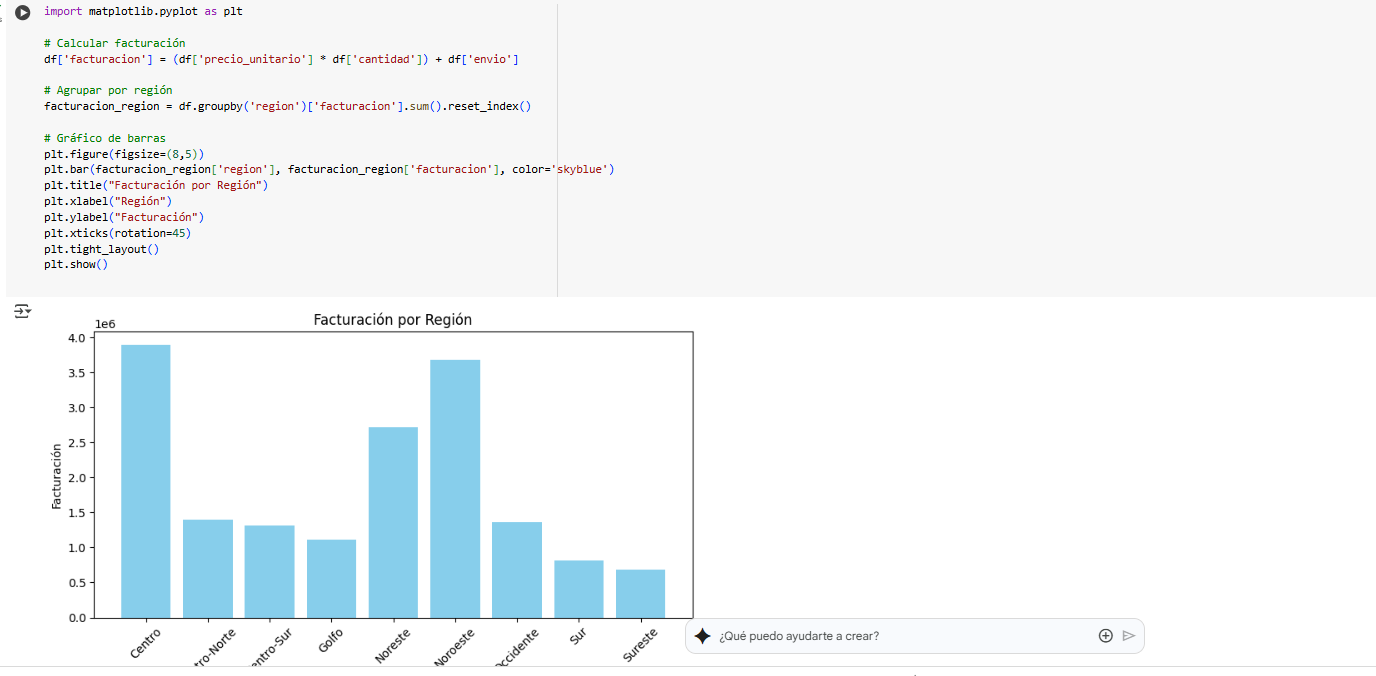The height and width of the screenshot is (676, 1376).
Task: Click the '# Gráfico de barras' comment
Action: [x=105, y=138]
